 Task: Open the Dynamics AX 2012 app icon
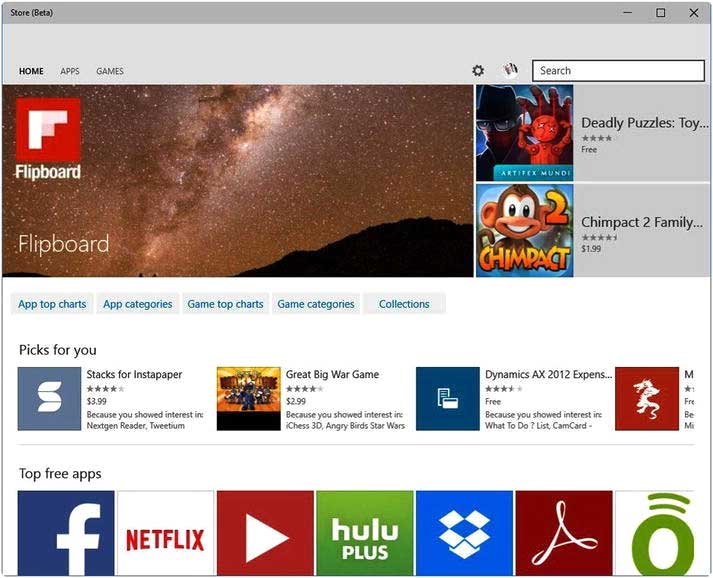(447, 398)
